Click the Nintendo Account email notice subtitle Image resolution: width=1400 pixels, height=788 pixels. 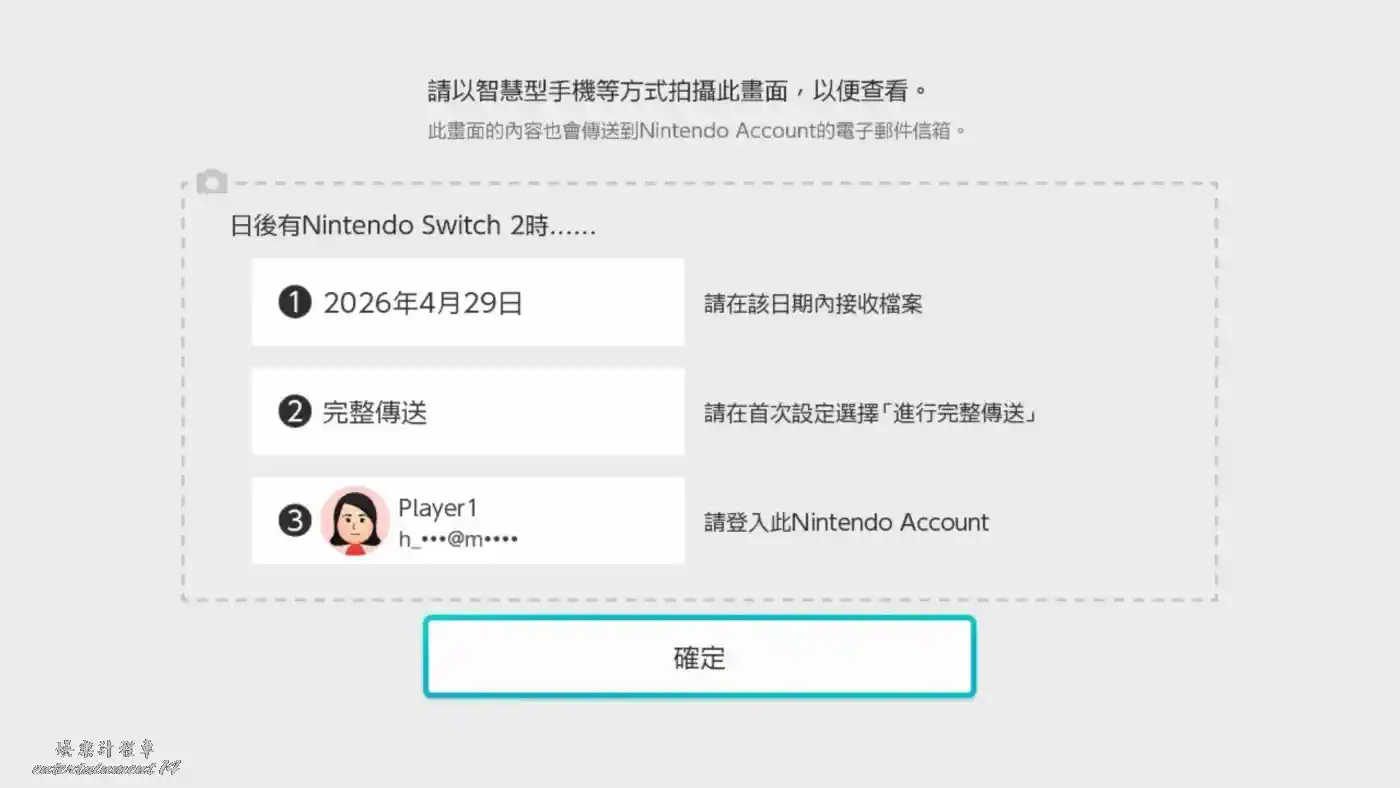697,131
